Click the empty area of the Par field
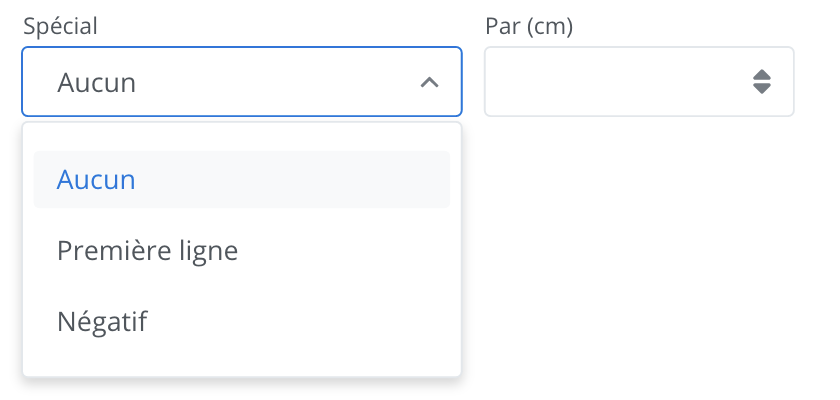 [610, 82]
